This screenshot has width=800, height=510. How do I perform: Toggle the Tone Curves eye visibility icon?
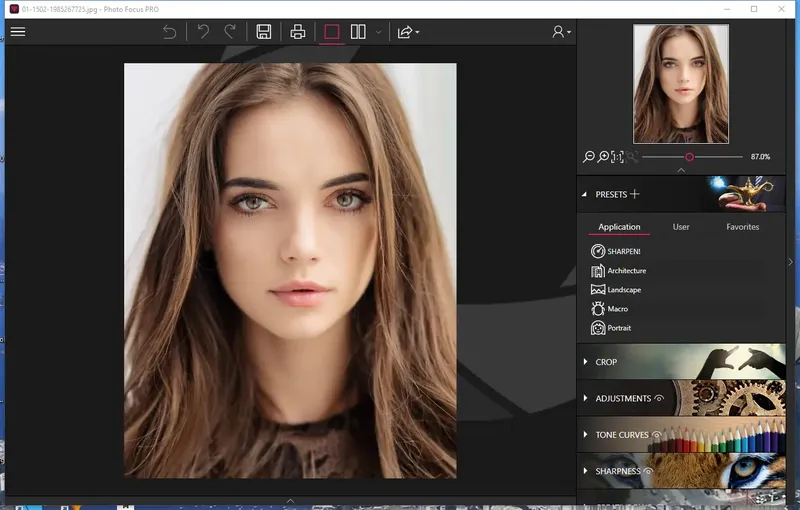[x=657, y=435]
